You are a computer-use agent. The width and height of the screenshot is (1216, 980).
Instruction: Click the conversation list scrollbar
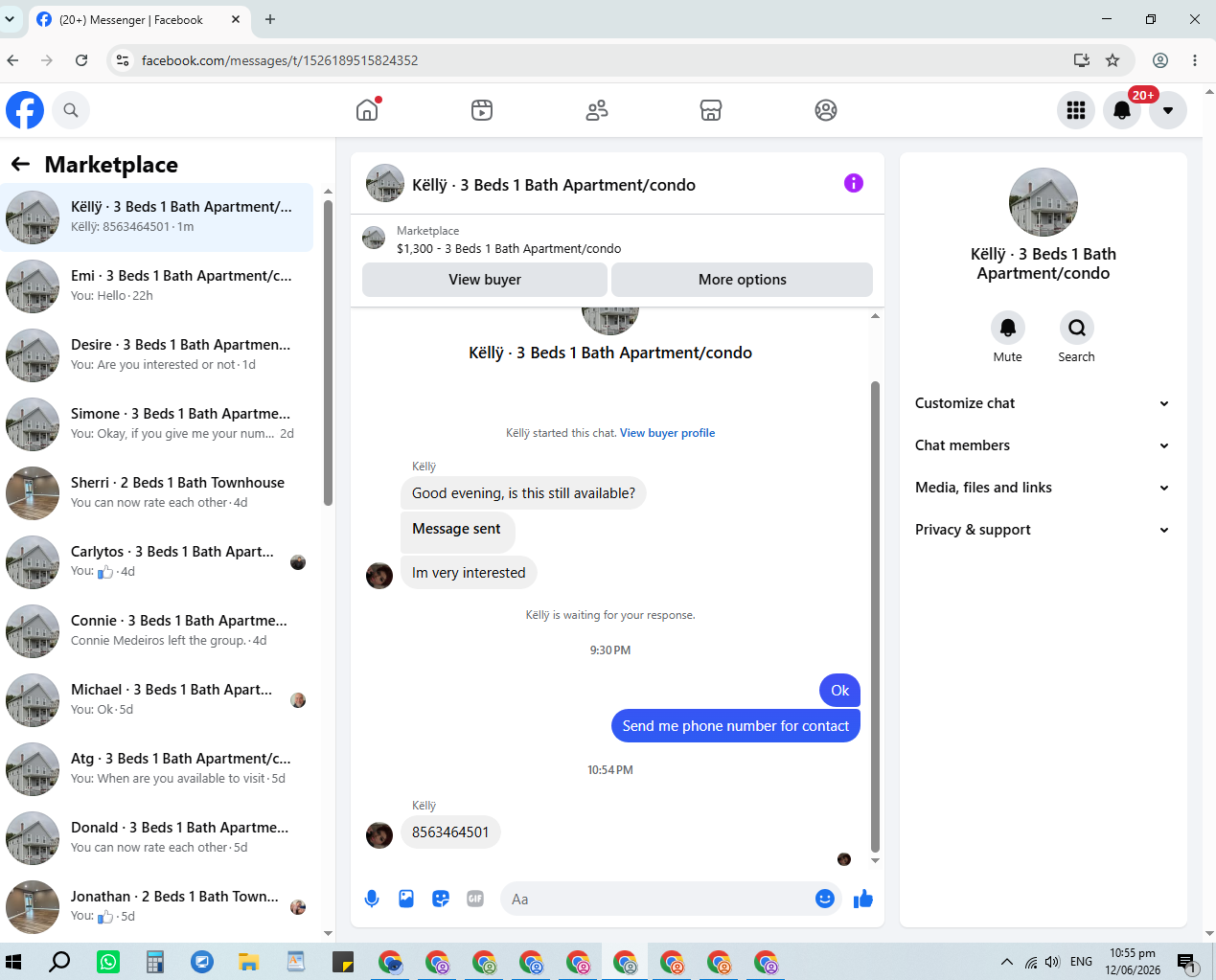tap(328, 352)
